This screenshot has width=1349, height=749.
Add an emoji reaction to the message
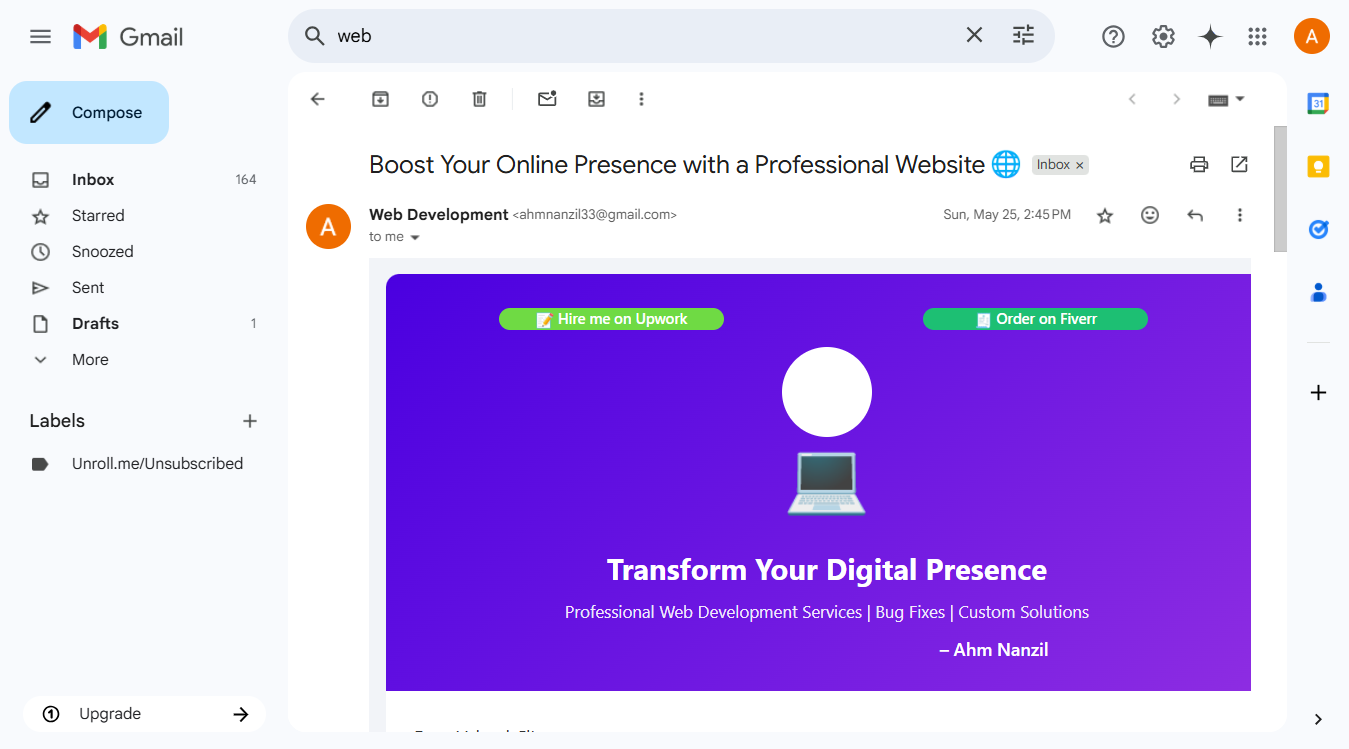(1150, 215)
